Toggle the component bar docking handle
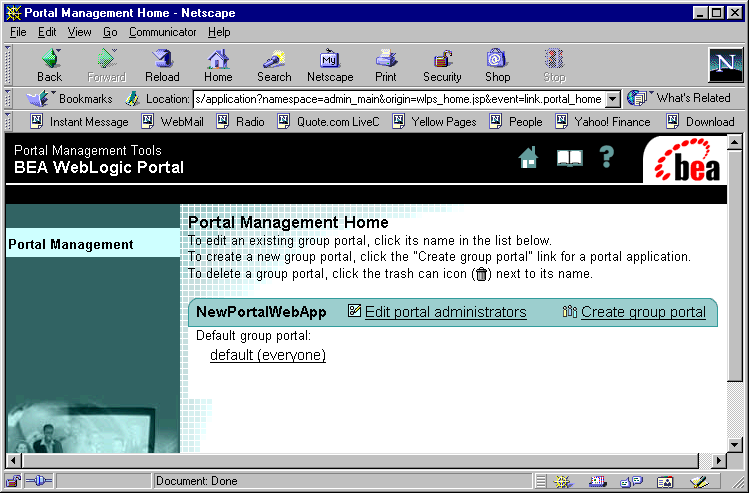This screenshot has width=749, height=493. pos(540,482)
